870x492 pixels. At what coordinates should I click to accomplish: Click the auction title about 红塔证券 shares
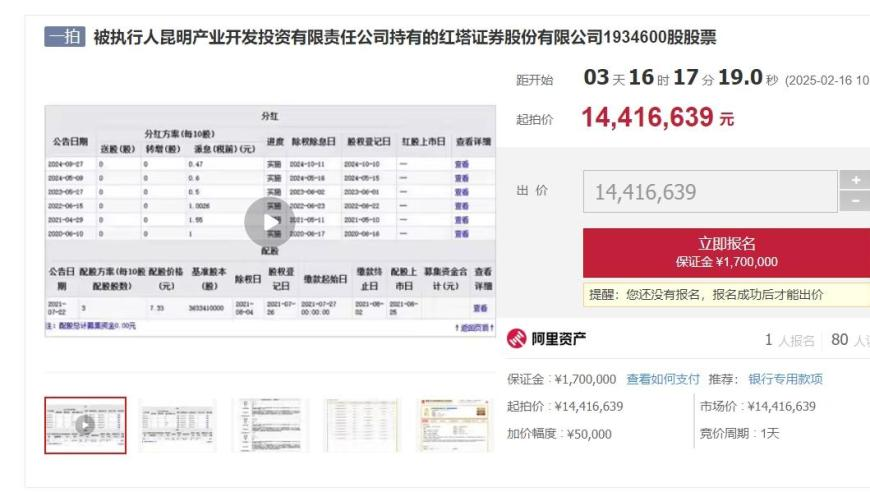pyautogui.click(x=404, y=37)
